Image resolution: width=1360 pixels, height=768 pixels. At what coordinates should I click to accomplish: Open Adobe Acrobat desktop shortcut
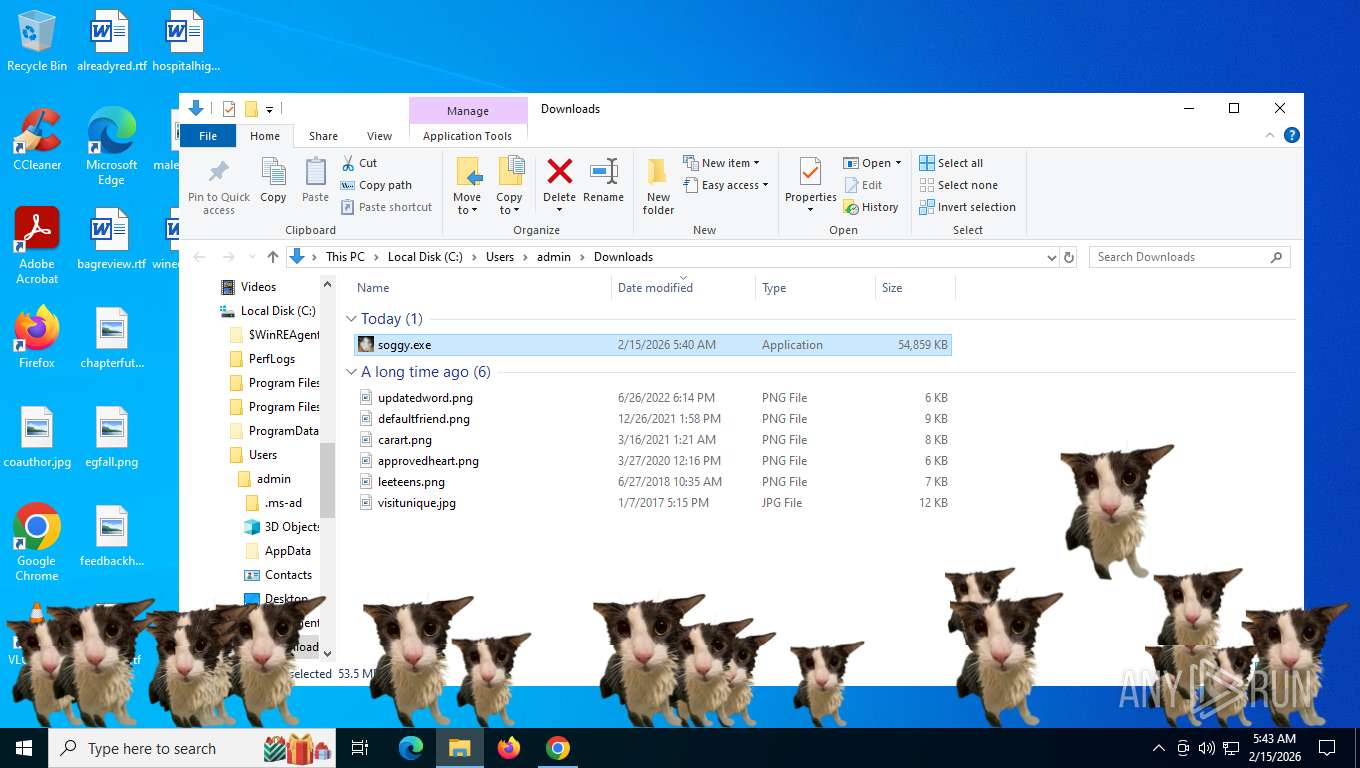[37, 246]
